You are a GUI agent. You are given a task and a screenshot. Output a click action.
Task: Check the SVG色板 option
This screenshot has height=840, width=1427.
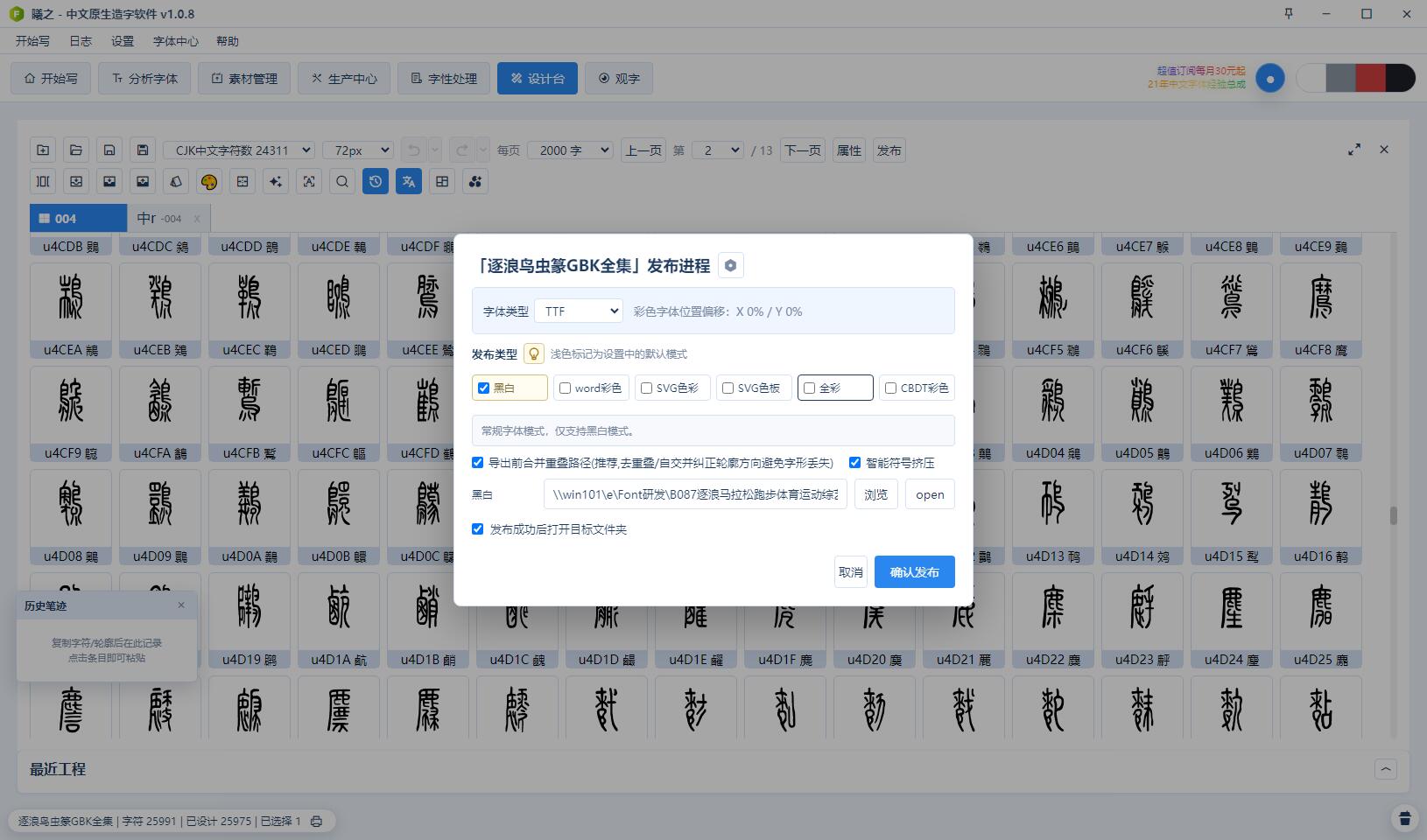(728, 388)
